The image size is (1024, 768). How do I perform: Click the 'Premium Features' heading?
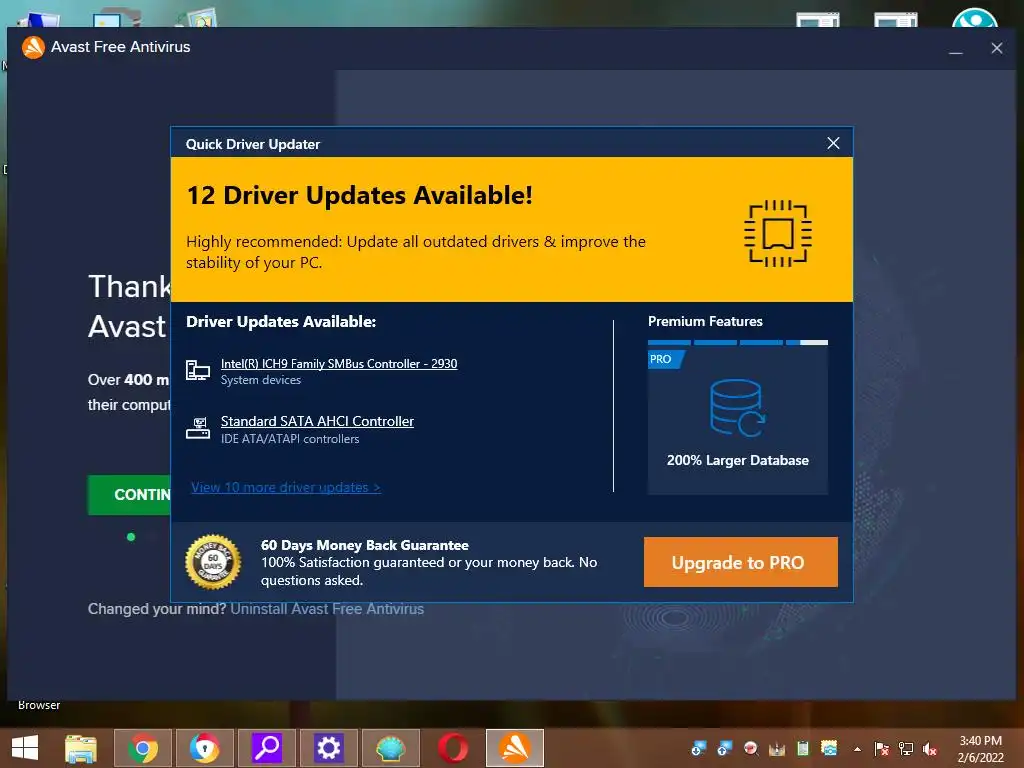pyautogui.click(x=705, y=321)
